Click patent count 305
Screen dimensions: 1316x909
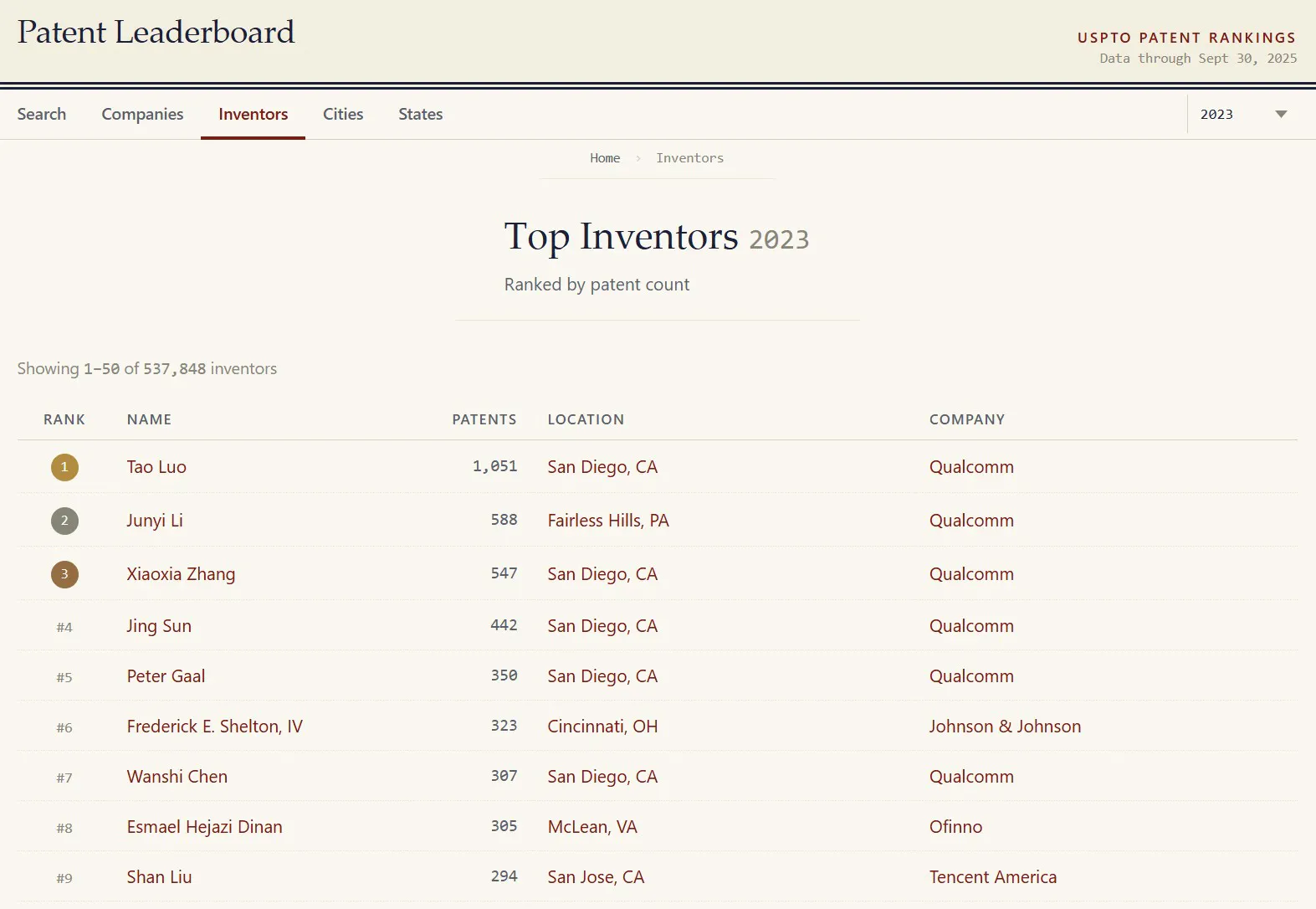pyautogui.click(x=504, y=826)
